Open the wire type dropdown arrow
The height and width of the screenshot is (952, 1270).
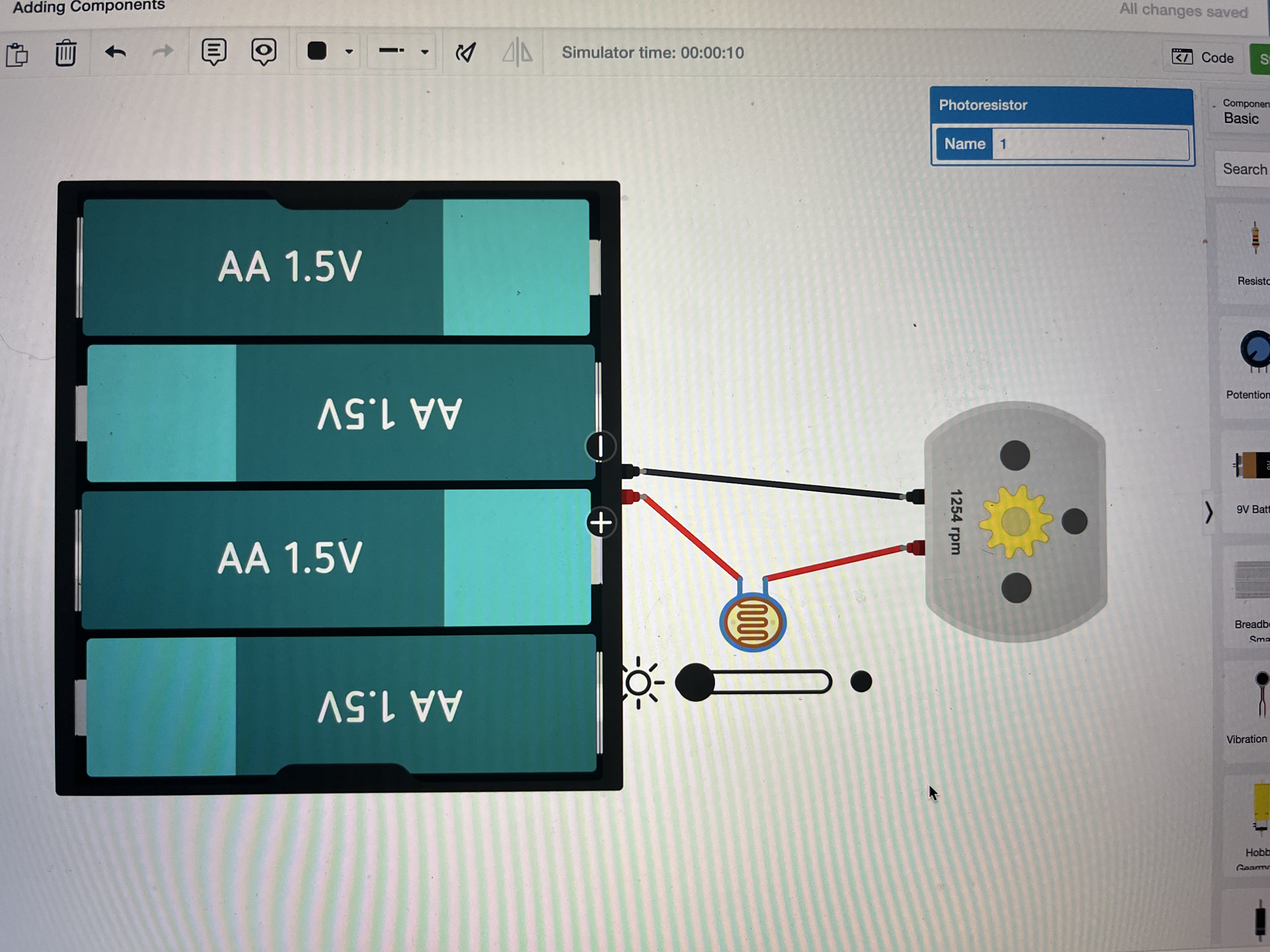click(424, 52)
